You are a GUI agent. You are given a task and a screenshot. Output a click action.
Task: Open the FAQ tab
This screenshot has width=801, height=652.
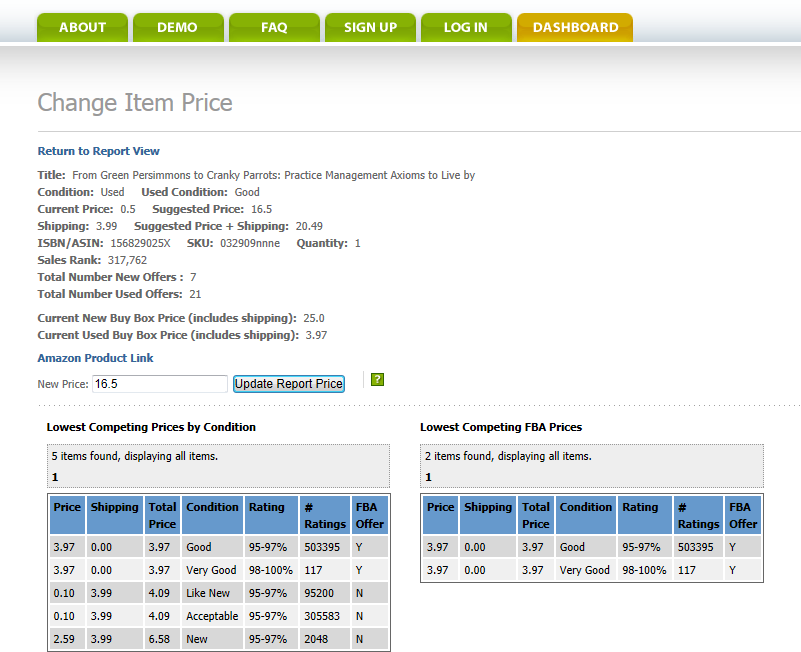[x=274, y=27]
